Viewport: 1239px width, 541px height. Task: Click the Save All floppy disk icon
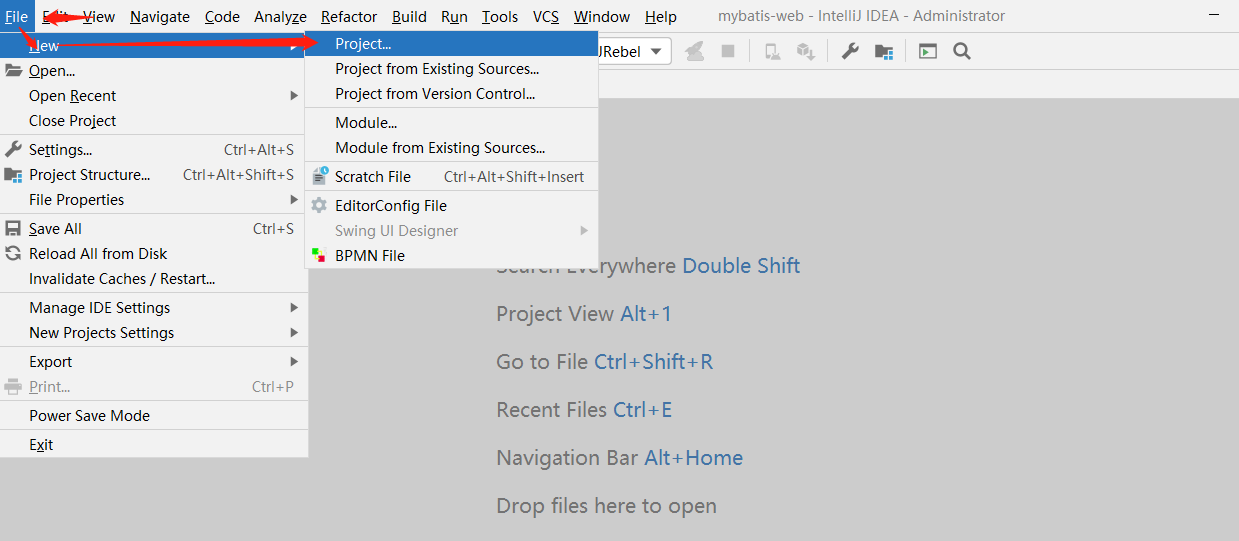tap(13, 228)
